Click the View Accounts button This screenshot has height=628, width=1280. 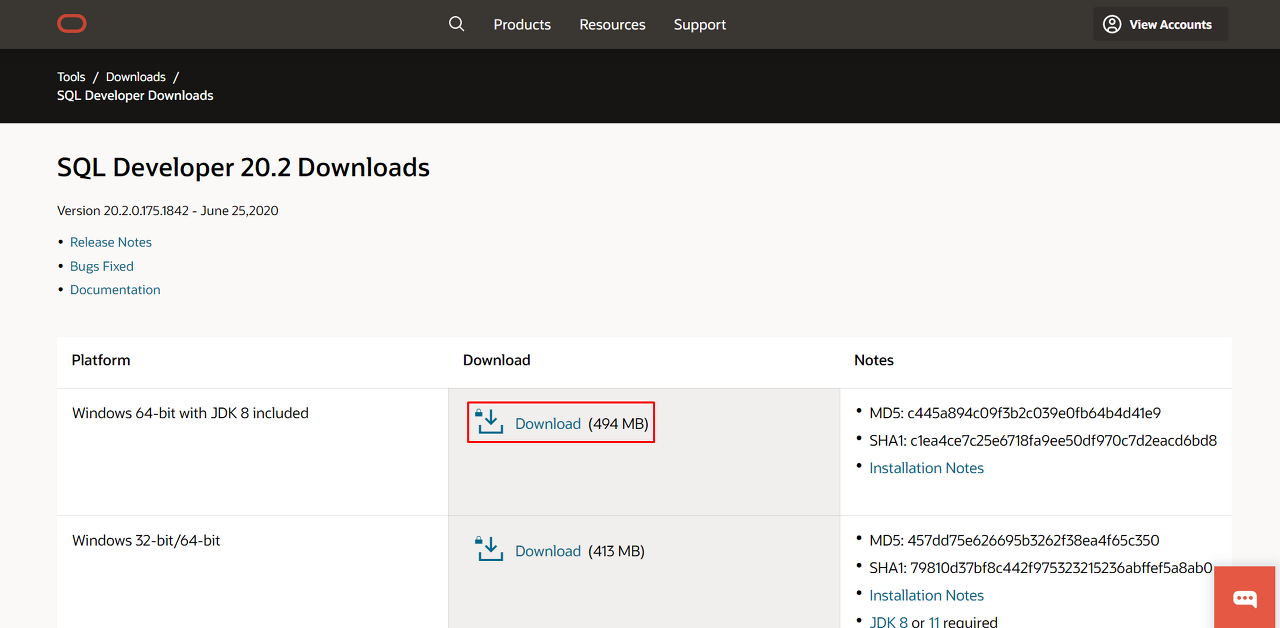pos(1161,24)
